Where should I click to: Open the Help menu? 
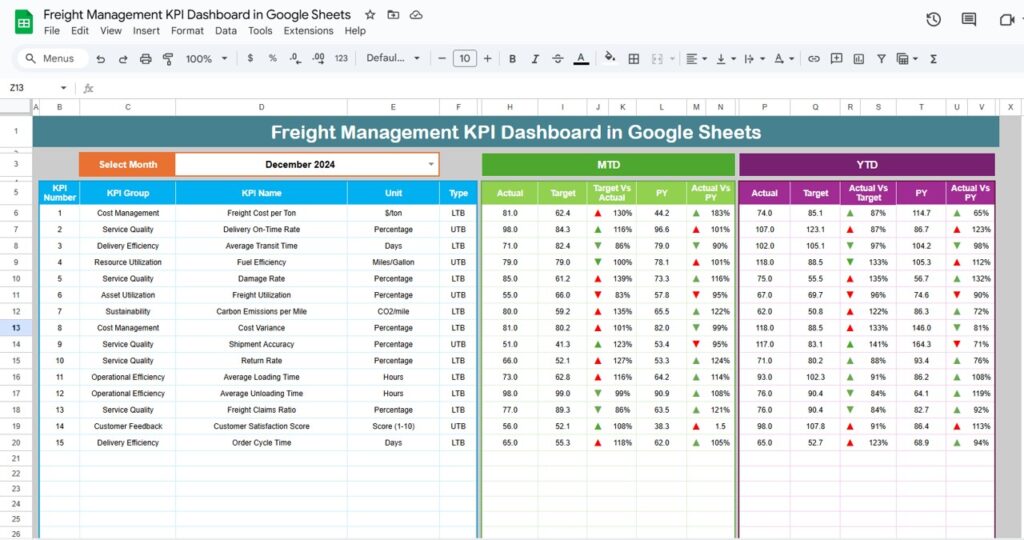coord(355,31)
